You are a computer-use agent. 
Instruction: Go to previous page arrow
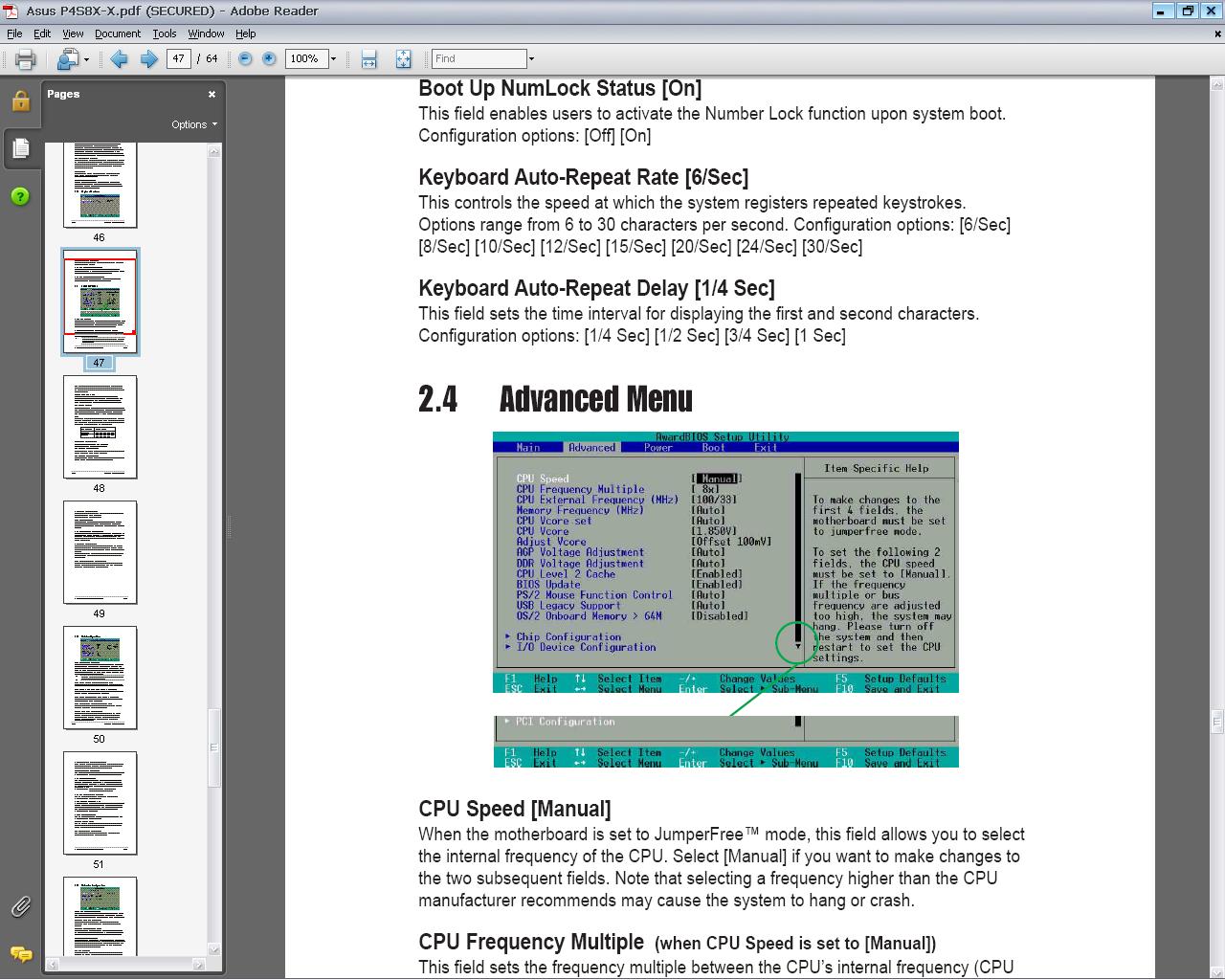pyautogui.click(x=119, y=59)
